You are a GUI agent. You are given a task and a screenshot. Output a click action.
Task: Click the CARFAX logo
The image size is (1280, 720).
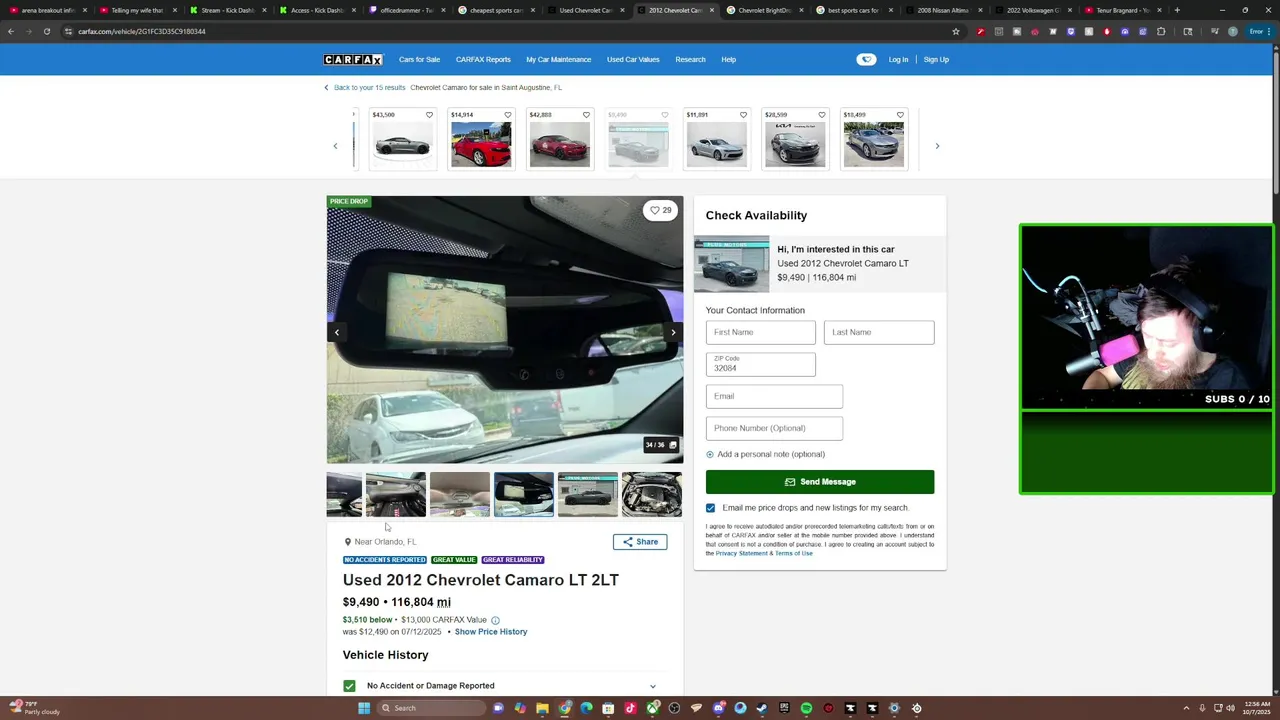(x=353, y=60)
